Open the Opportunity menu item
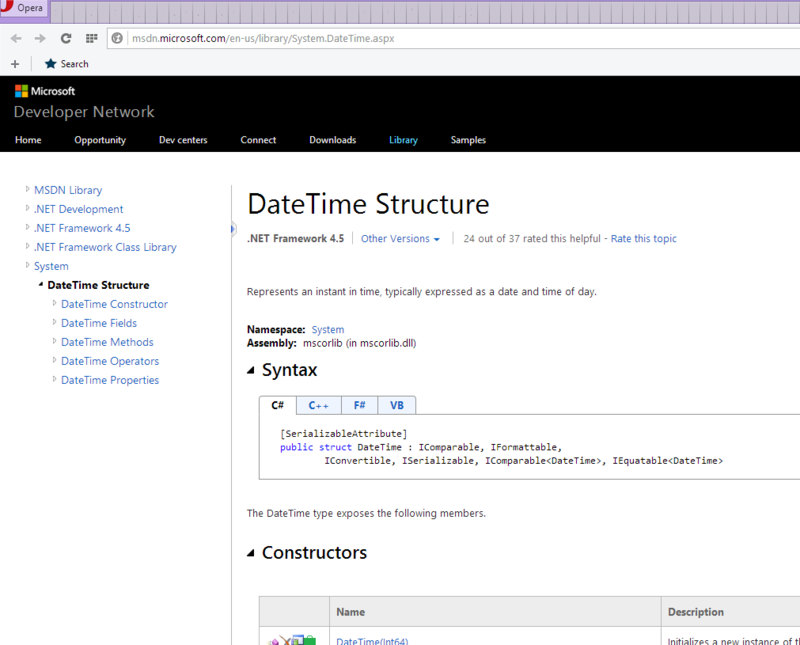Viewport: 800px width, 645px height. [x=100, y=140]
